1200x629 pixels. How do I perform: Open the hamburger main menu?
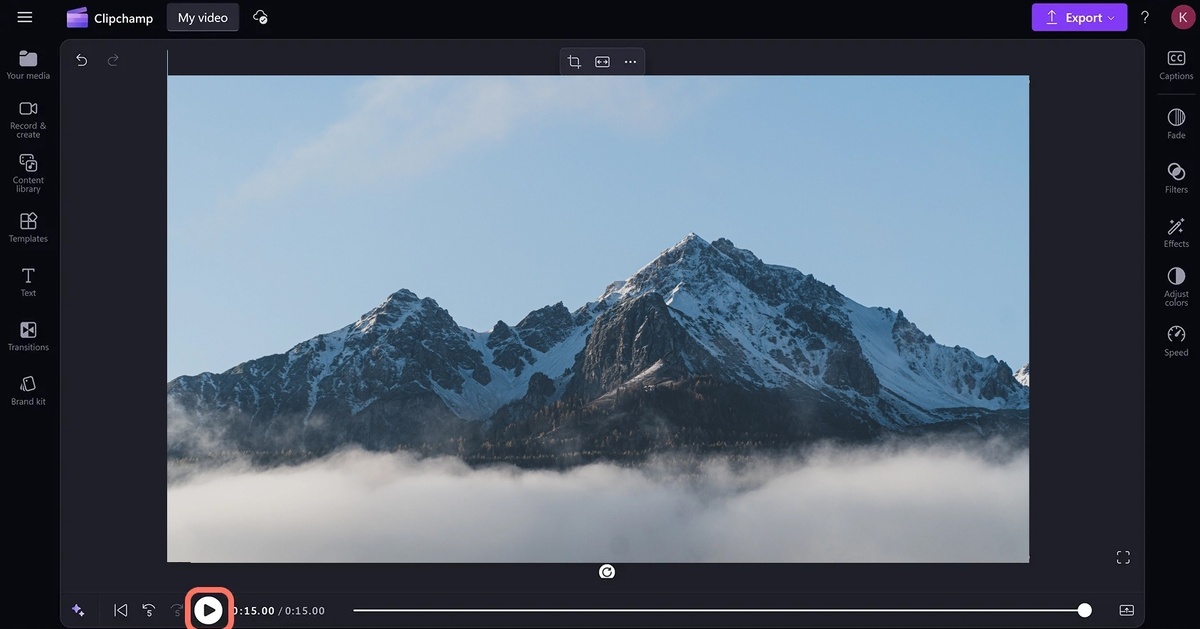(25, 17)
